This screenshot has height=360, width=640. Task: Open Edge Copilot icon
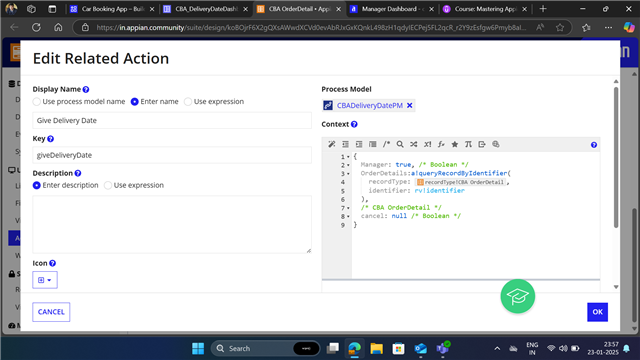(629, 27)
